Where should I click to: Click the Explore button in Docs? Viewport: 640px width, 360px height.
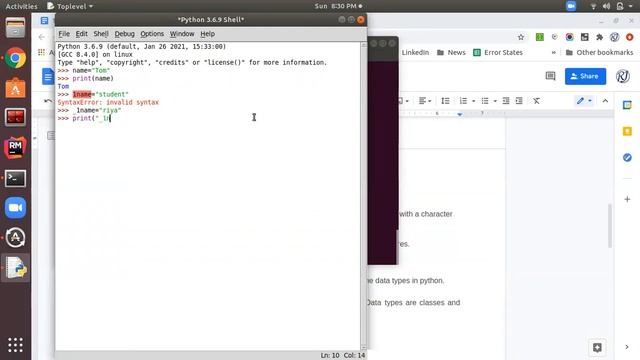(597, 347)
